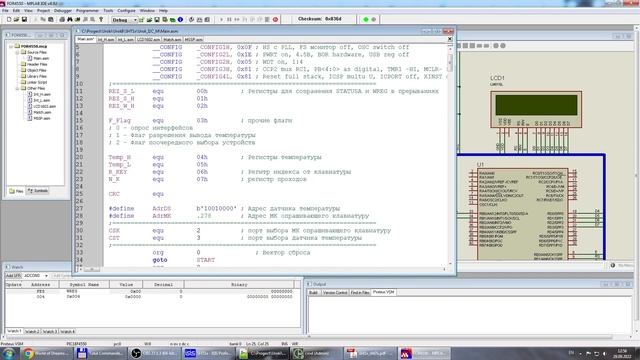This screenshot has width=640, height=360.
Task: Open the Project menu
Action: pos(43,11)
